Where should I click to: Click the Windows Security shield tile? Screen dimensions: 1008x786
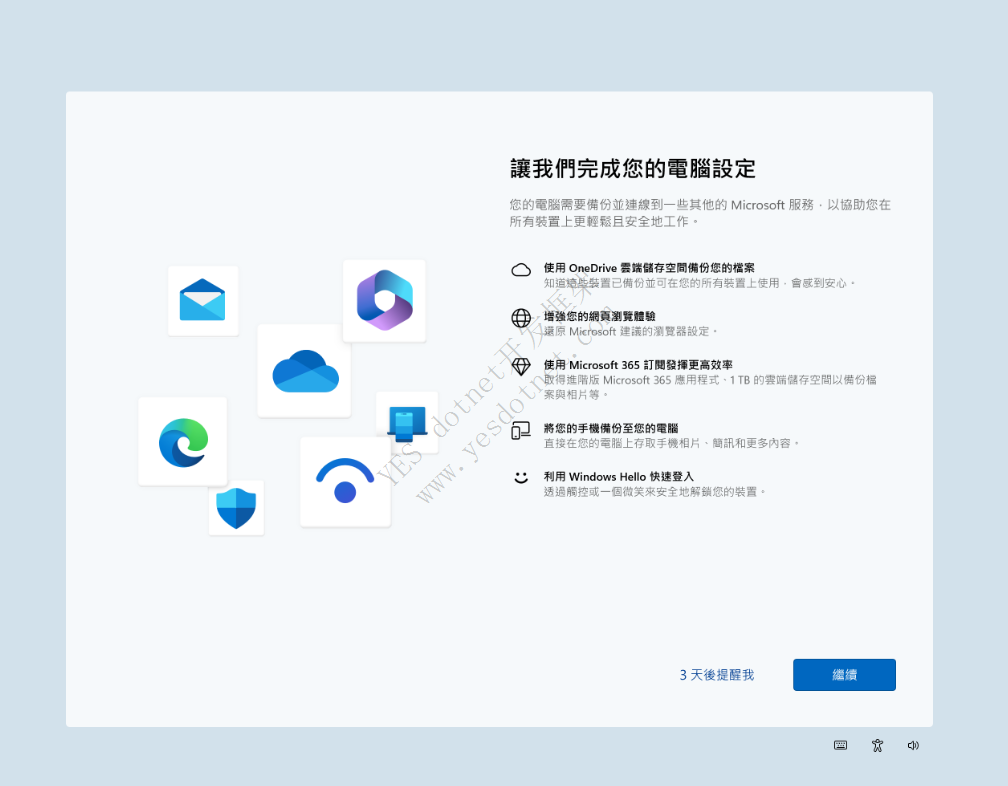click(236, 507)
